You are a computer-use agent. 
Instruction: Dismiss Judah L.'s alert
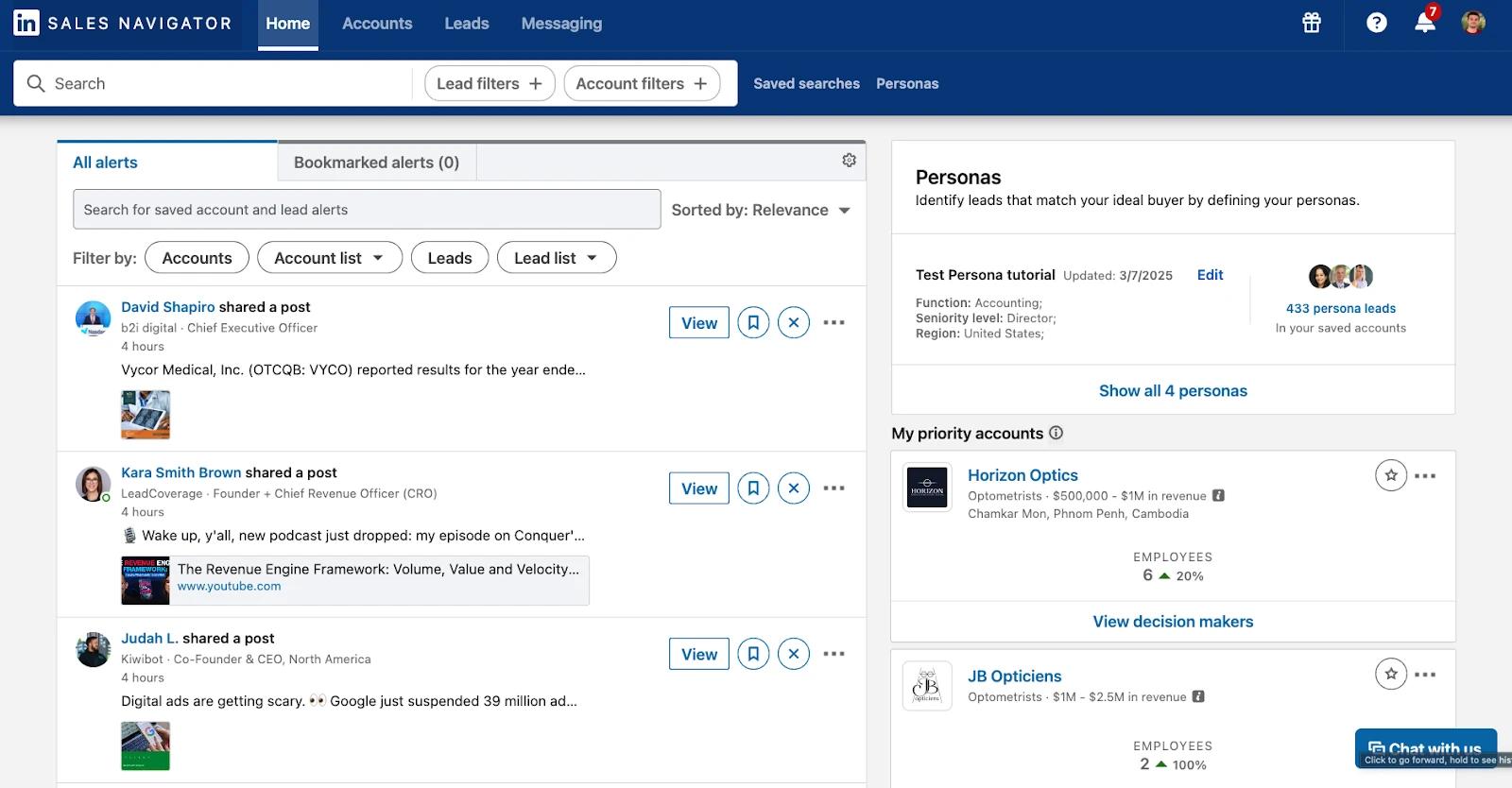(794, 654)
